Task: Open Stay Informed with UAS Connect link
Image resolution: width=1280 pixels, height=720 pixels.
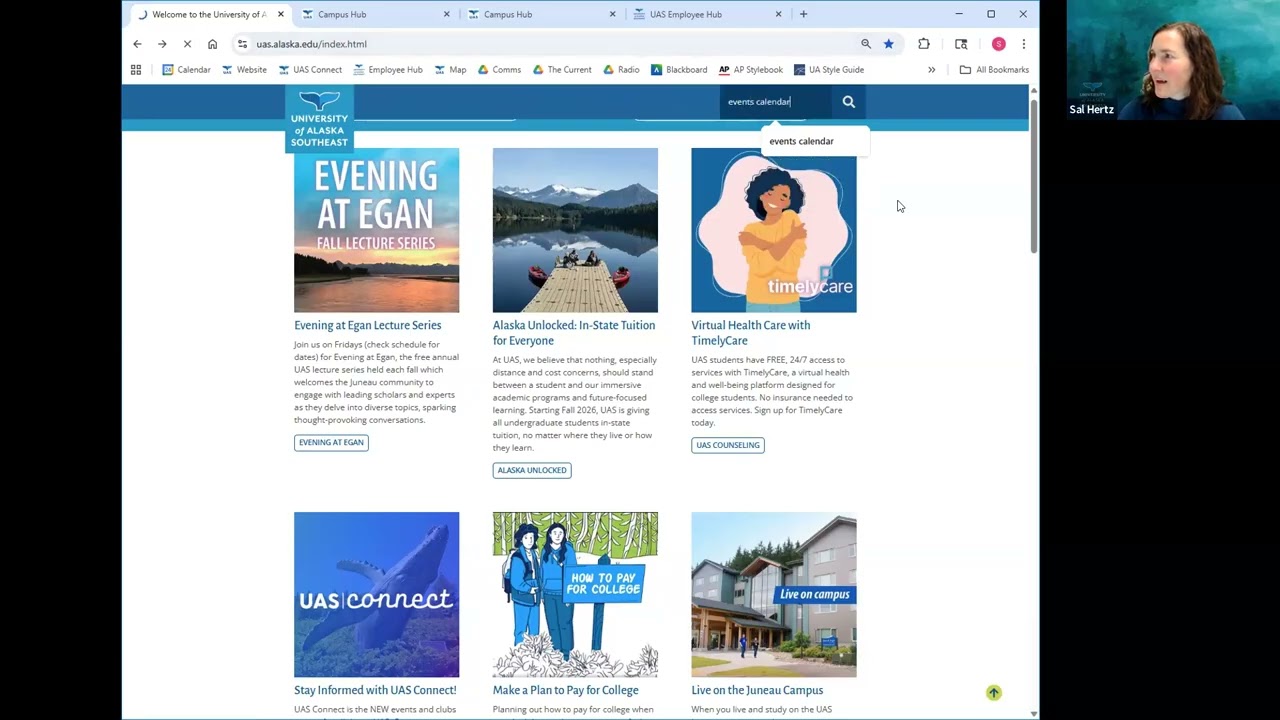Action: (x=375, y=690)
